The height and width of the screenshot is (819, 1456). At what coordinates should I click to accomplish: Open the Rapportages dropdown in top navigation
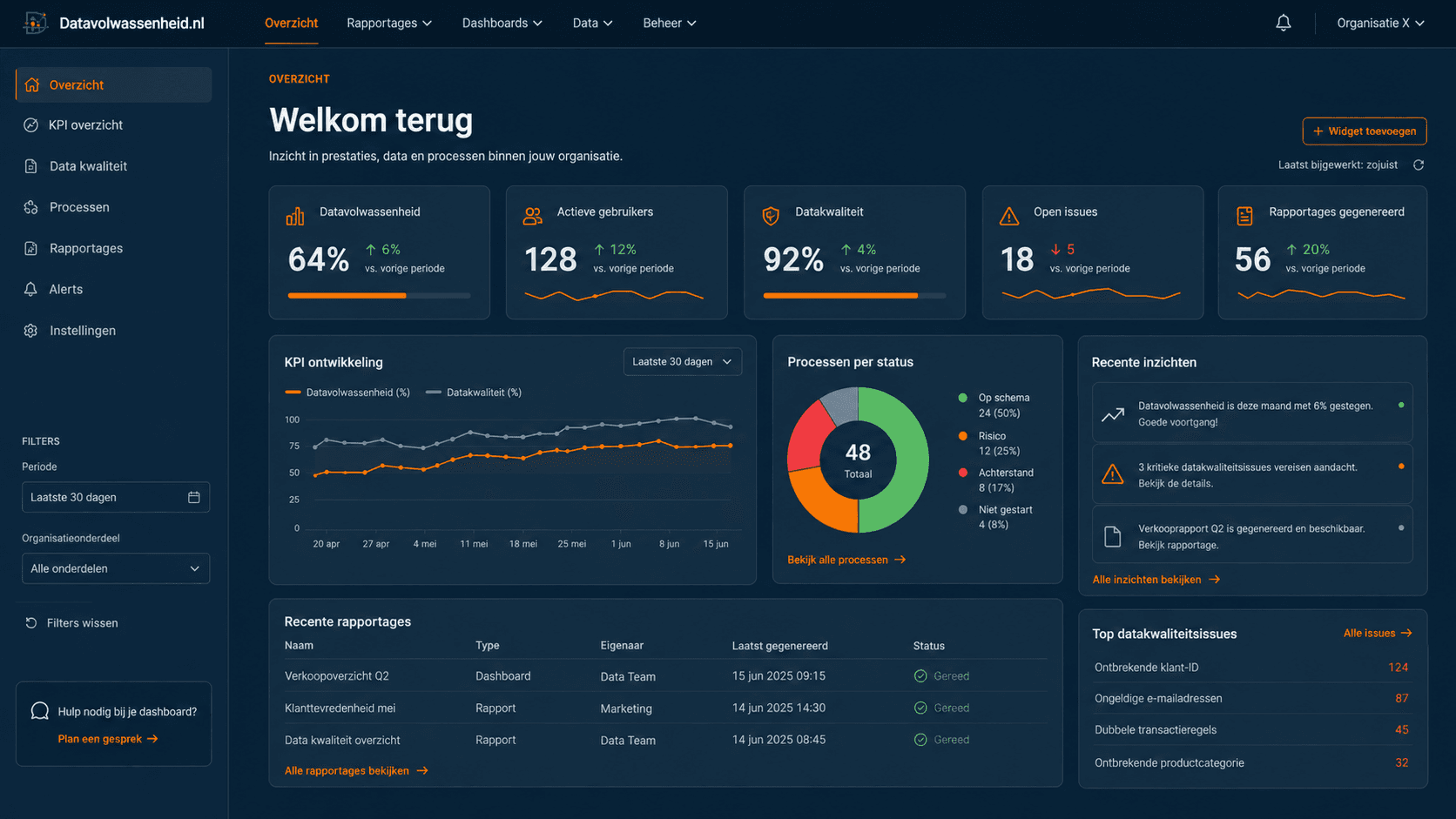[389, 23]
